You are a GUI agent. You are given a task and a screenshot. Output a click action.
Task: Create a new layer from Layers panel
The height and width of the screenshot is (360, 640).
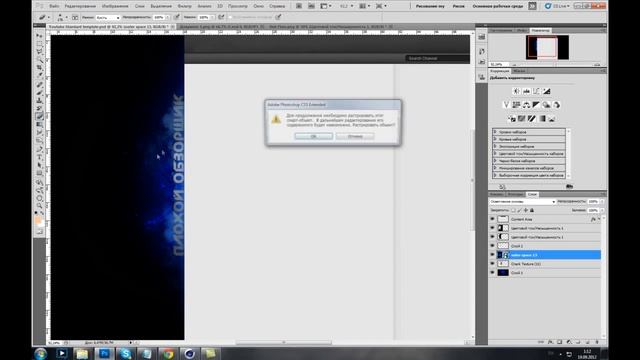587,342
